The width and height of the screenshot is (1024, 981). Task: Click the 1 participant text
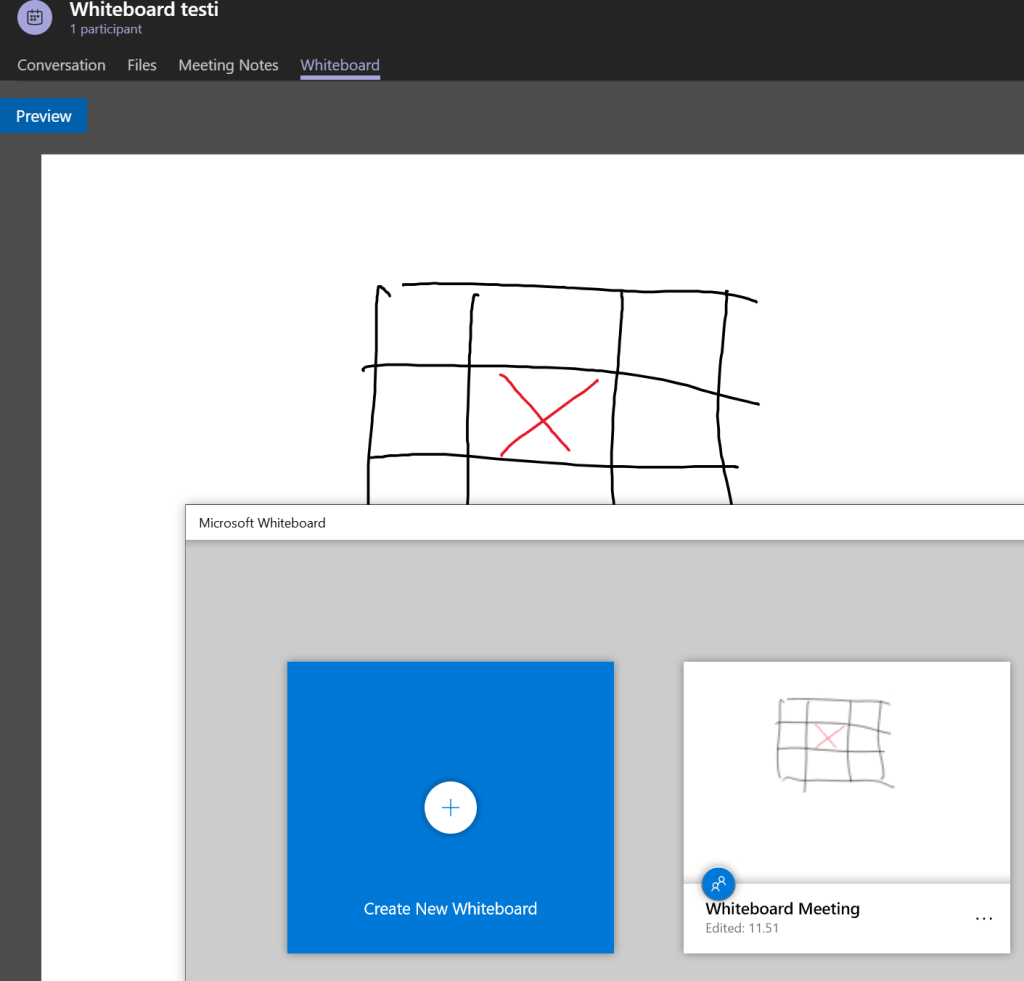tap(106, 30)
